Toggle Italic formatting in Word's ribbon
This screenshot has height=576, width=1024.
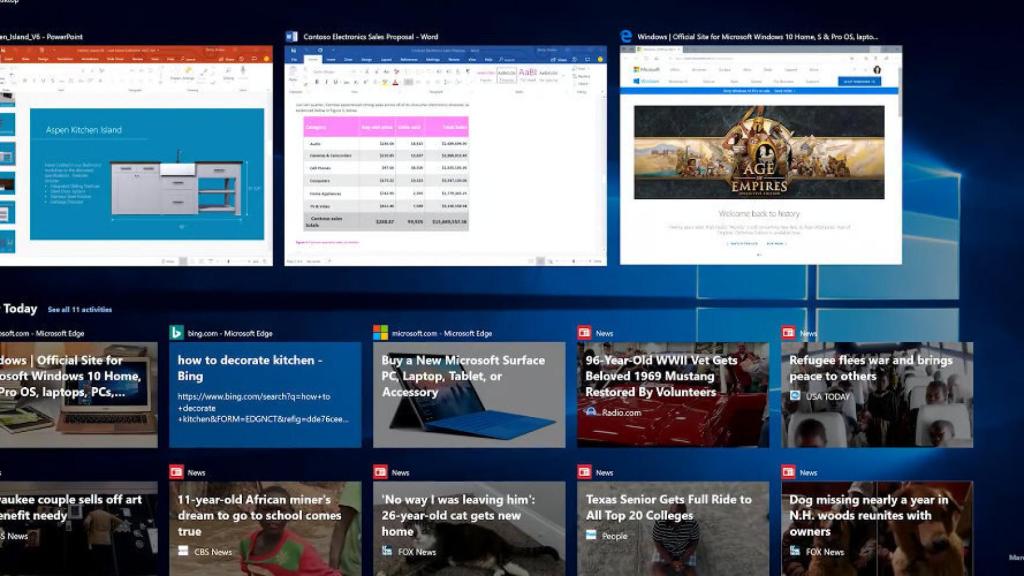point(326,81)
